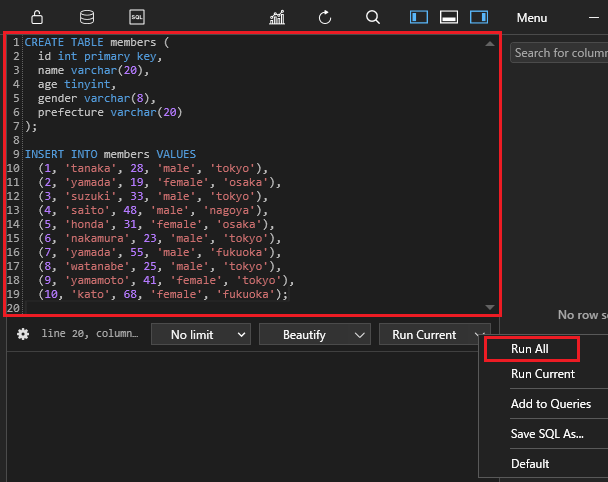Click the Run Current button
The image size is (608, 482).
(x=424, y=334)
